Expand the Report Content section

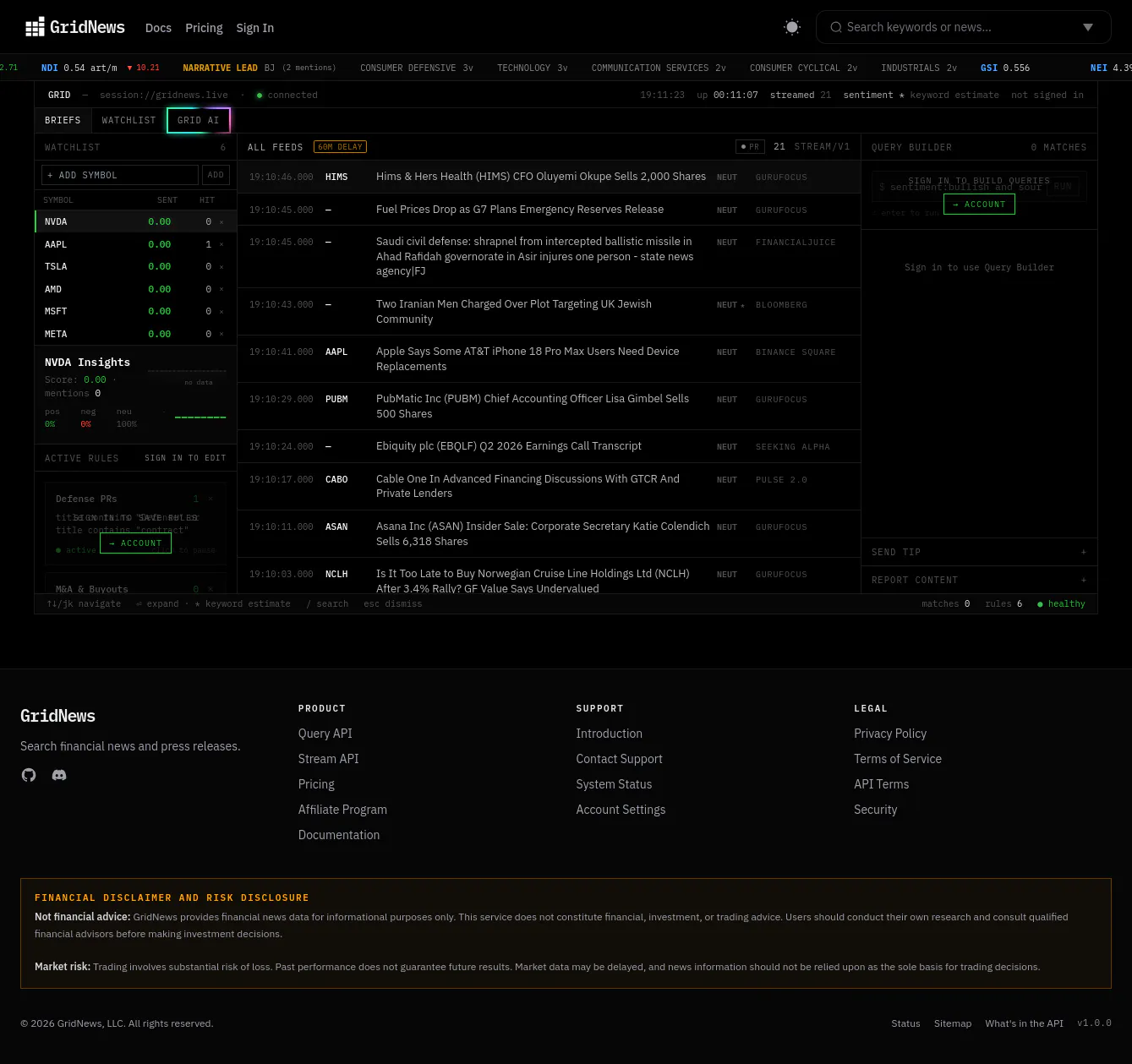979,580
